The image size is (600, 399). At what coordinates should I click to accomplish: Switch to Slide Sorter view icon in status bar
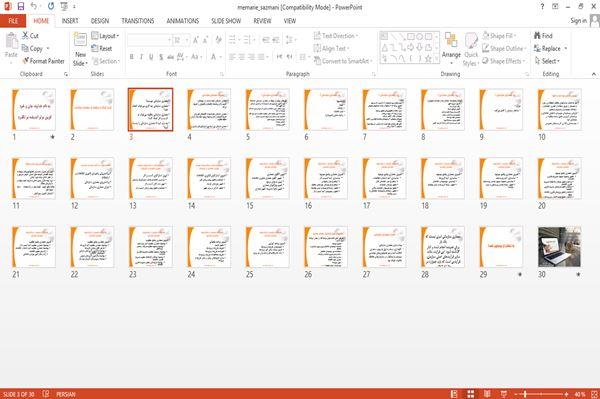coord(471,394)
